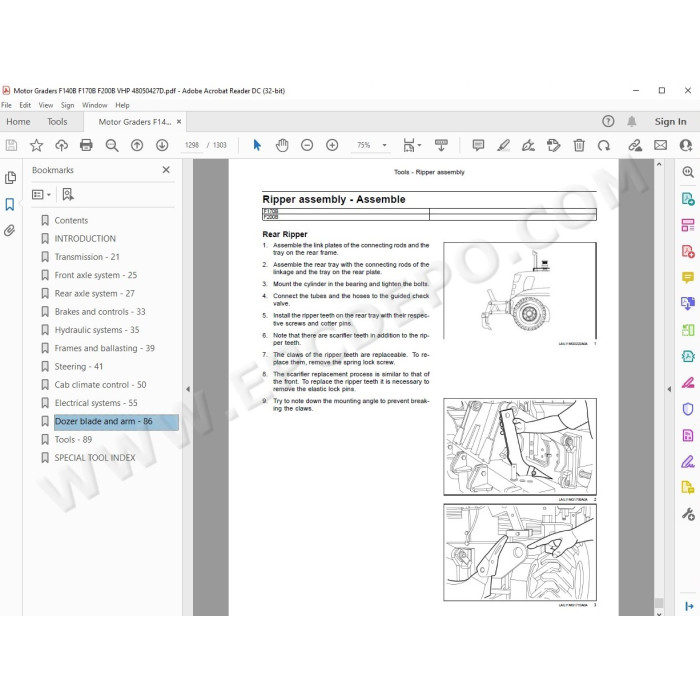
Task: Open bookmark options dropdown menu
Action: click(x=41, y=195)
